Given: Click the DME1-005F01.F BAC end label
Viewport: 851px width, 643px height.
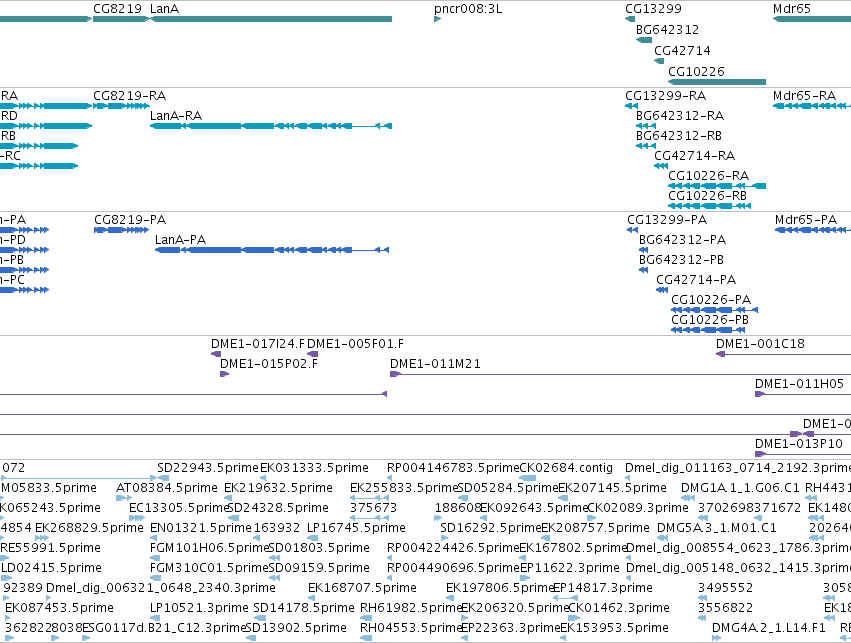Looking at the screenshot, I should pos(355,344).
